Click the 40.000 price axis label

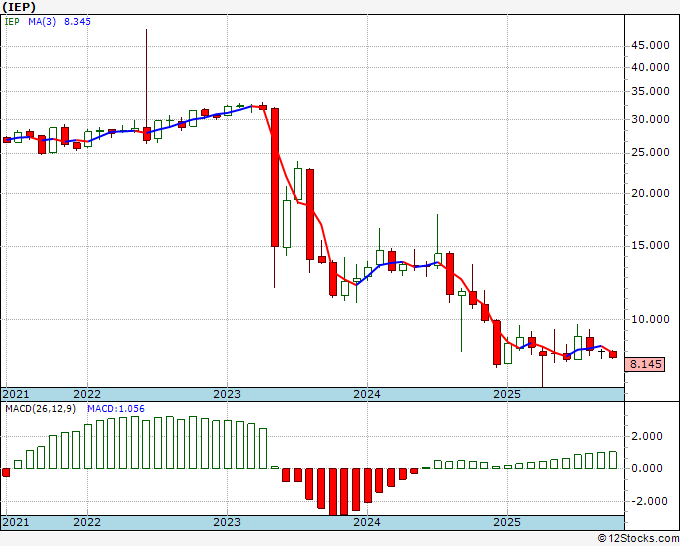pos(650,67)
